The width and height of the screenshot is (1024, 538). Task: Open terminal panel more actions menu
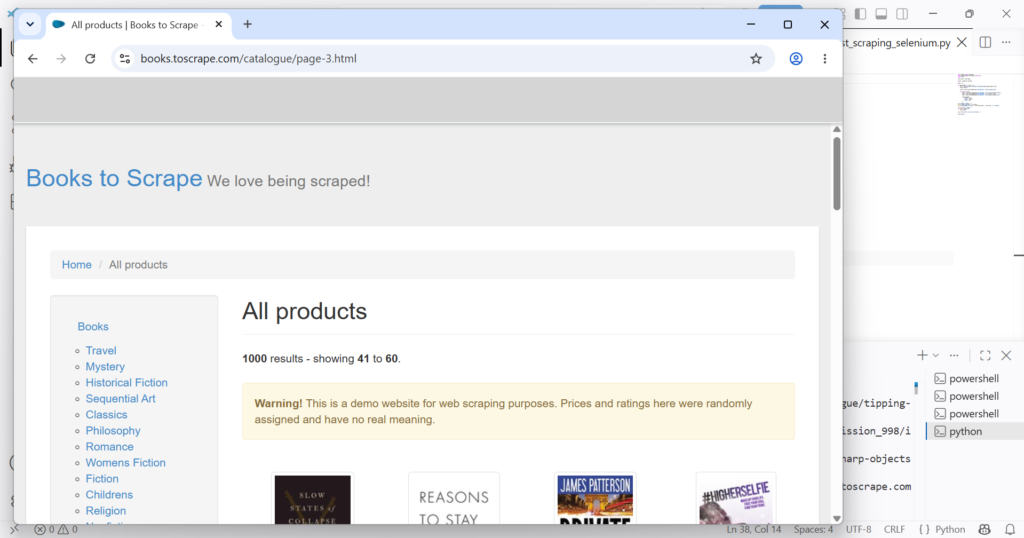(x=954, y=356)
